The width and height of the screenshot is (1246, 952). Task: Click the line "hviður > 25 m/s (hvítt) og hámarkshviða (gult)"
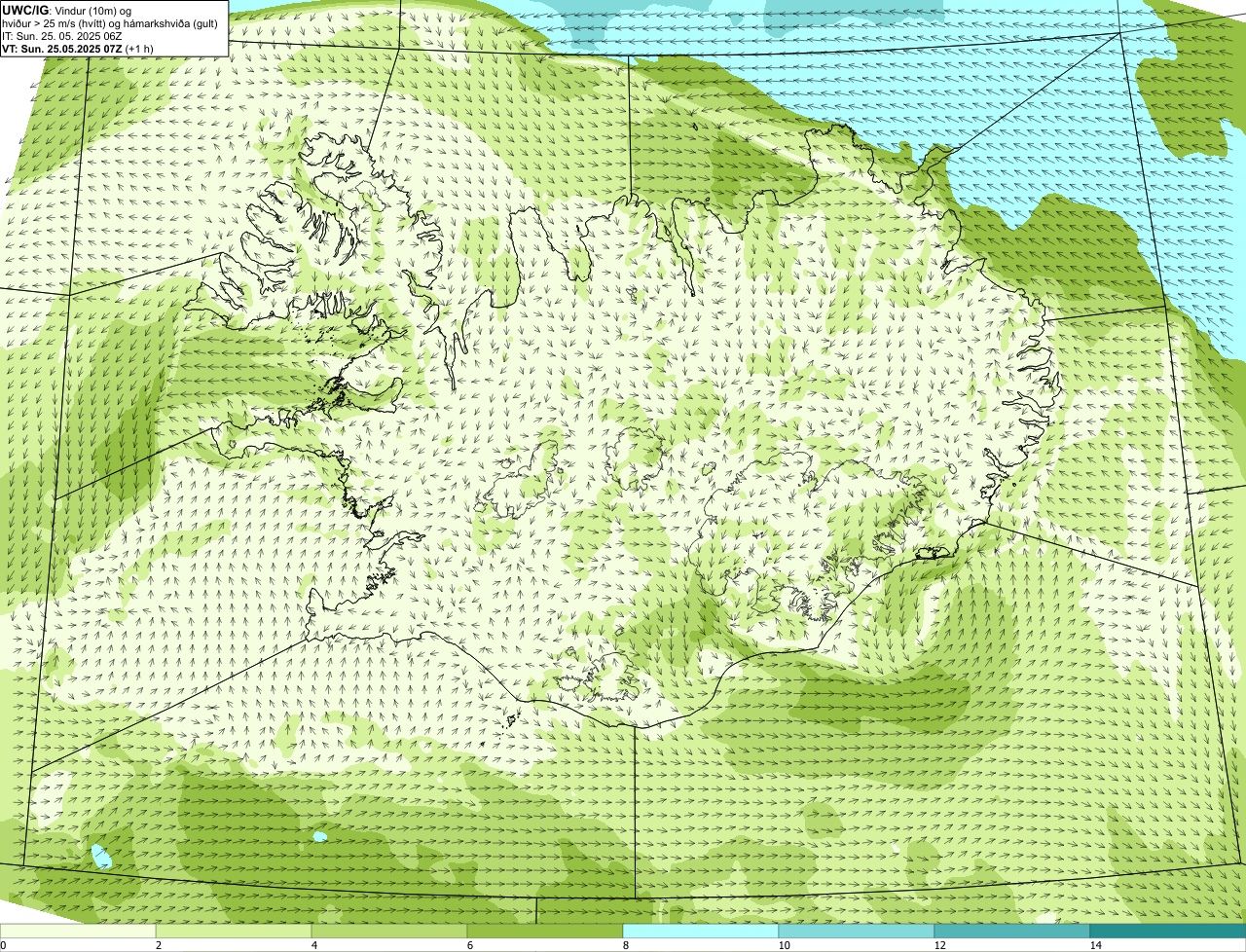[x=110, y=23]
